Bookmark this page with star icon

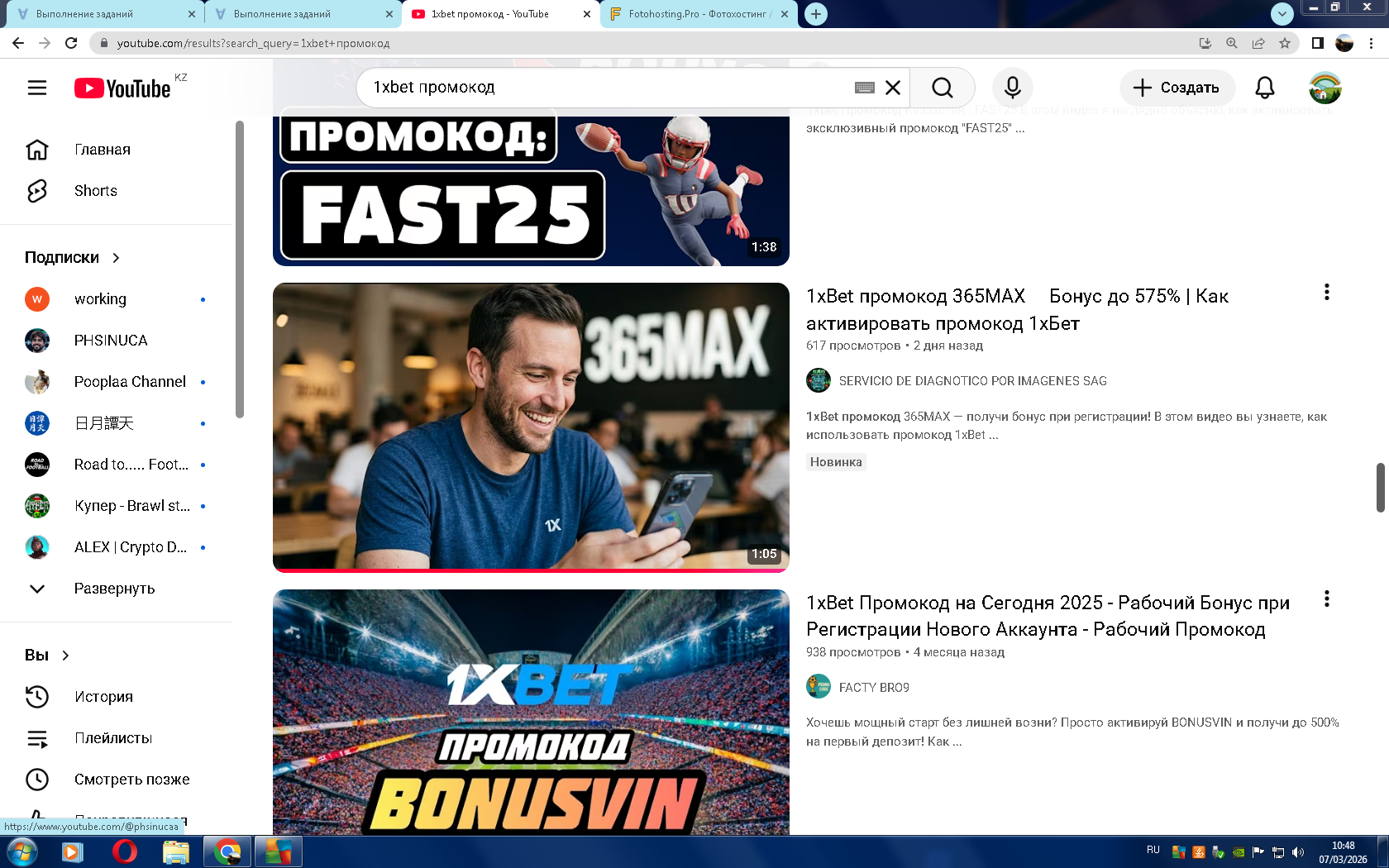pos(1285,43)
